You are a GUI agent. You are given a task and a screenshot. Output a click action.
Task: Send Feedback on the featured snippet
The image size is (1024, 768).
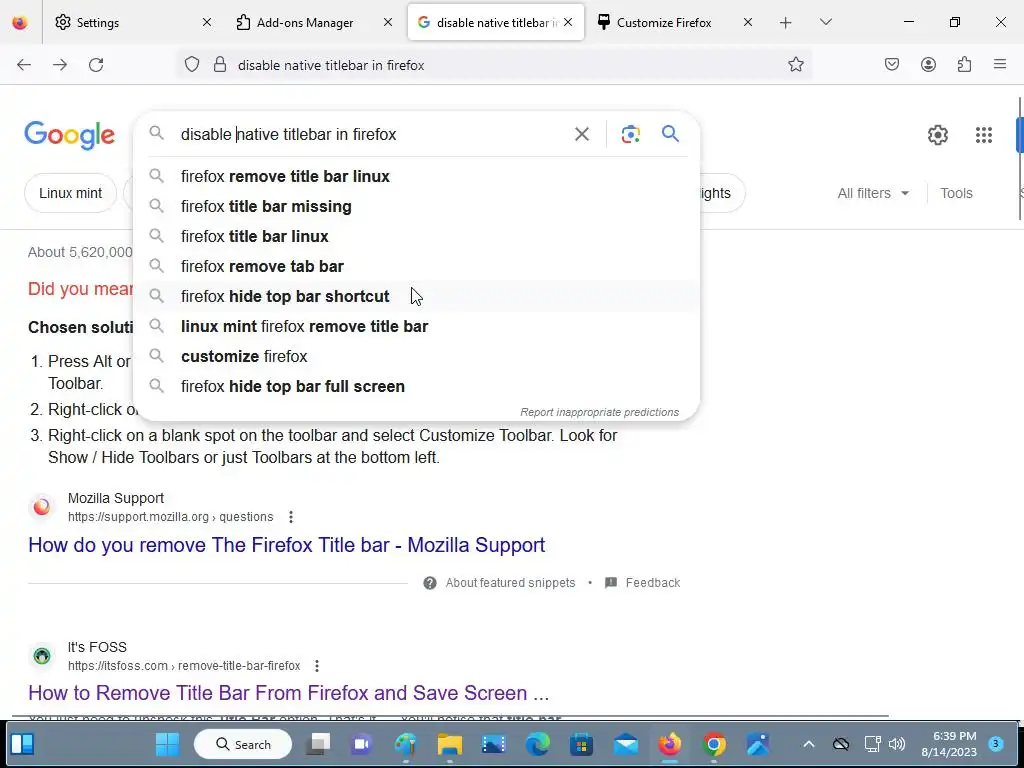652,583
